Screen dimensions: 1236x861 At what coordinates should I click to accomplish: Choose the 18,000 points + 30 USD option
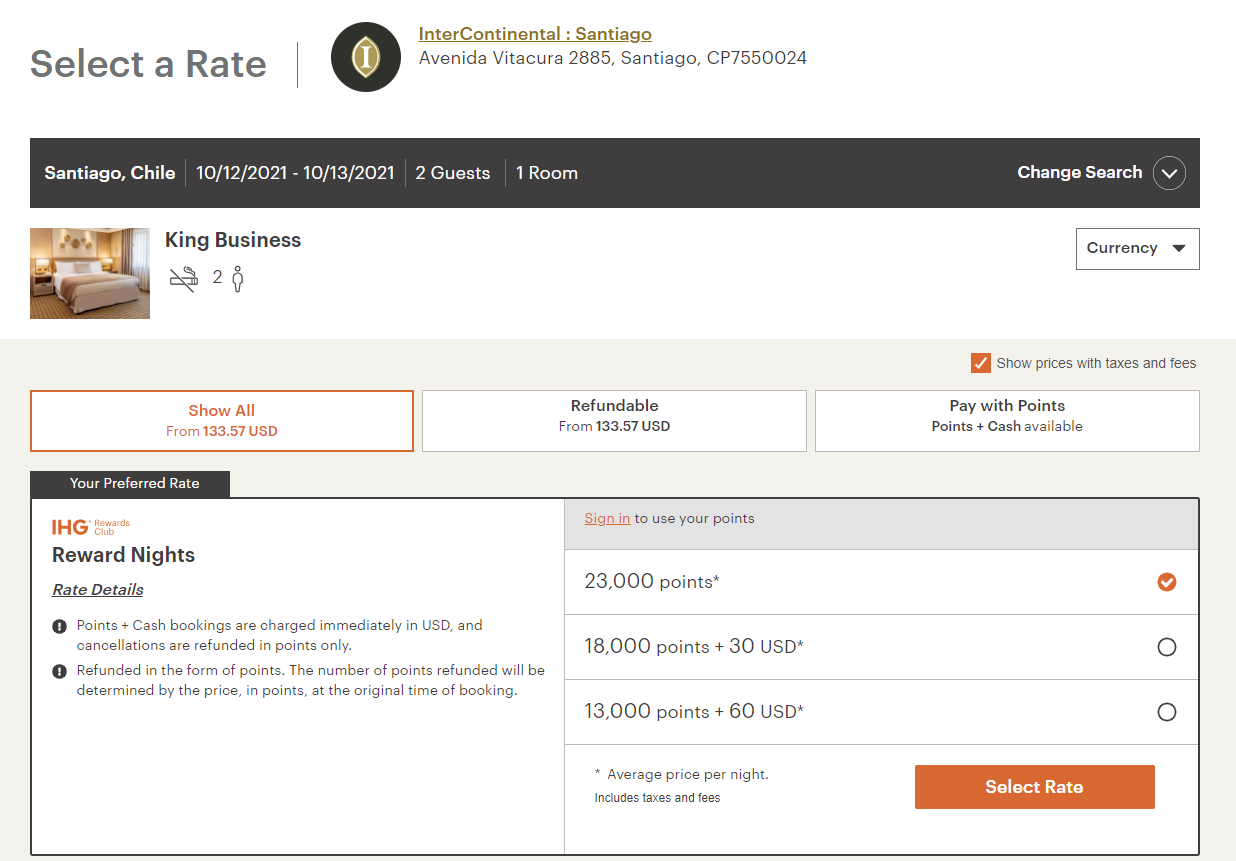(1166, 647)
